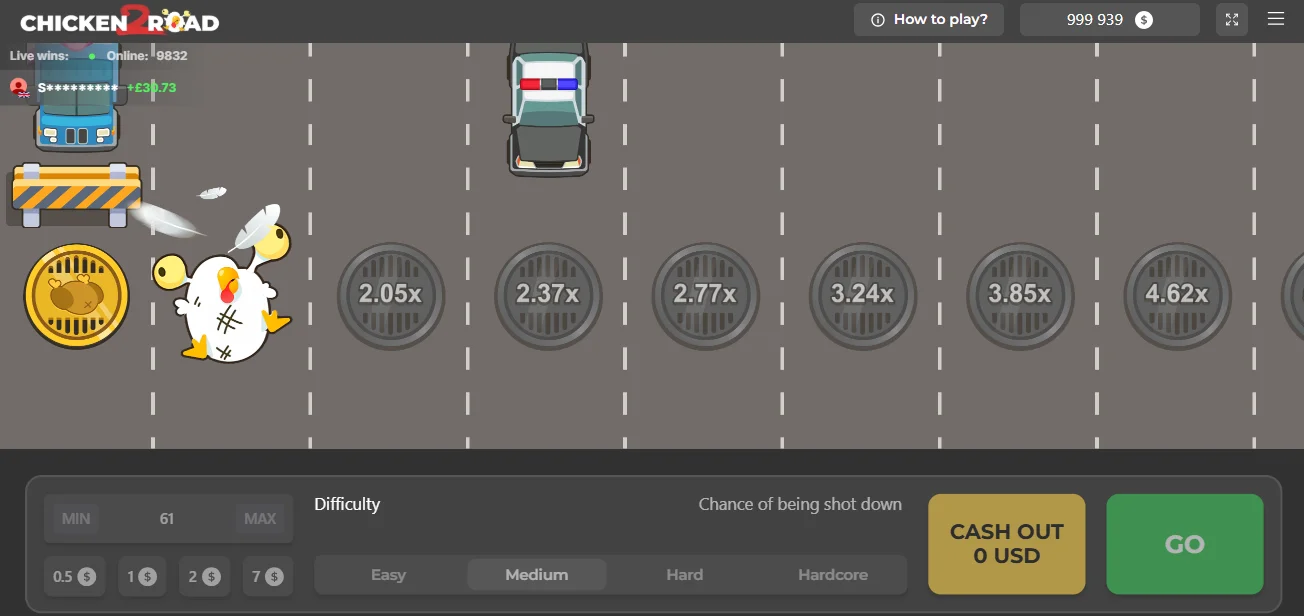1304x616 pixels.
Task: Click the Online: 9832 counter
Action: coord(147,56)
